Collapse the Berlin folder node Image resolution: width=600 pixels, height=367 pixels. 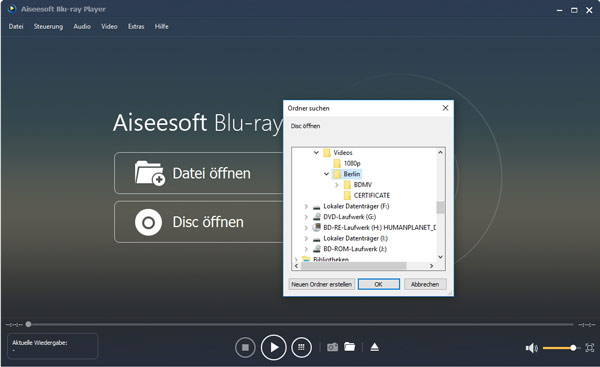click(x=326, y=174)
